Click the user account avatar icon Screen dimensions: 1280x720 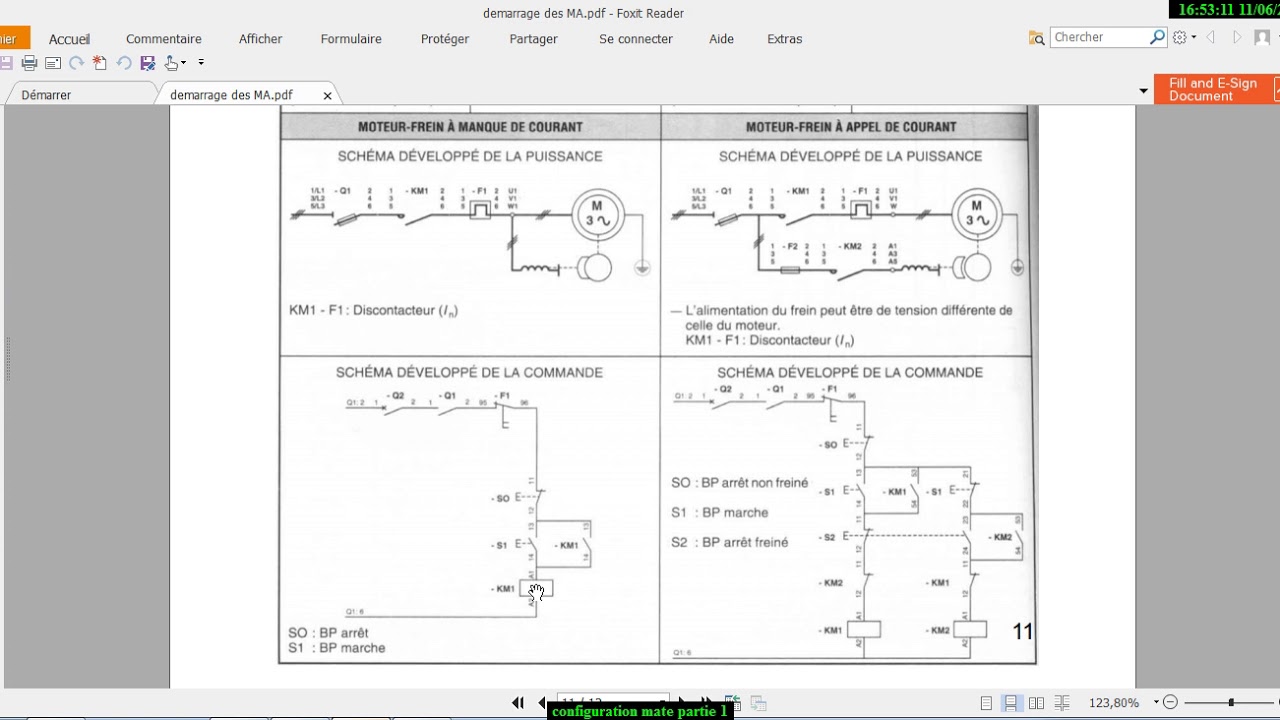[x=1262, y=37]
